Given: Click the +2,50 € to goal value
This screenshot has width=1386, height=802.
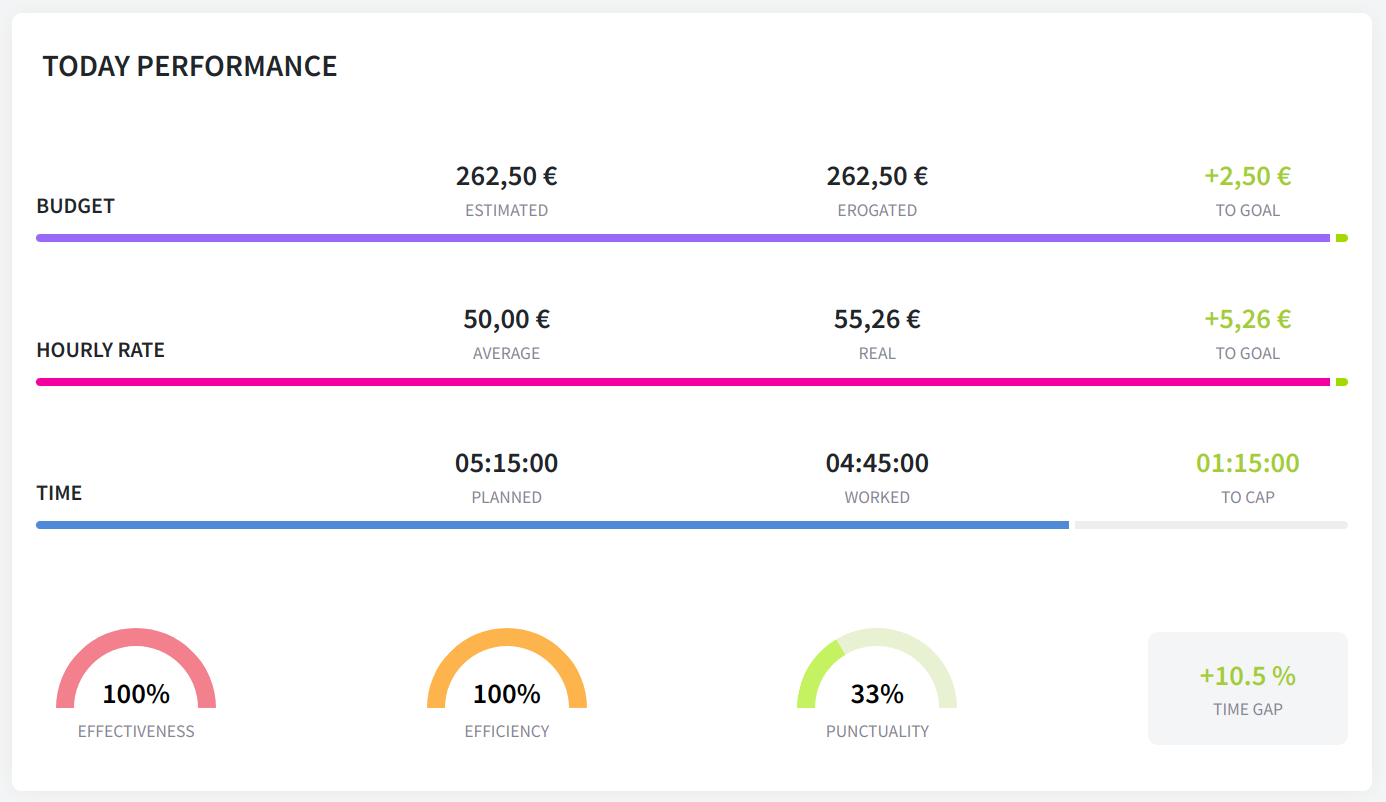Looking at the screenshot, I should click(x=1248, y=176).
